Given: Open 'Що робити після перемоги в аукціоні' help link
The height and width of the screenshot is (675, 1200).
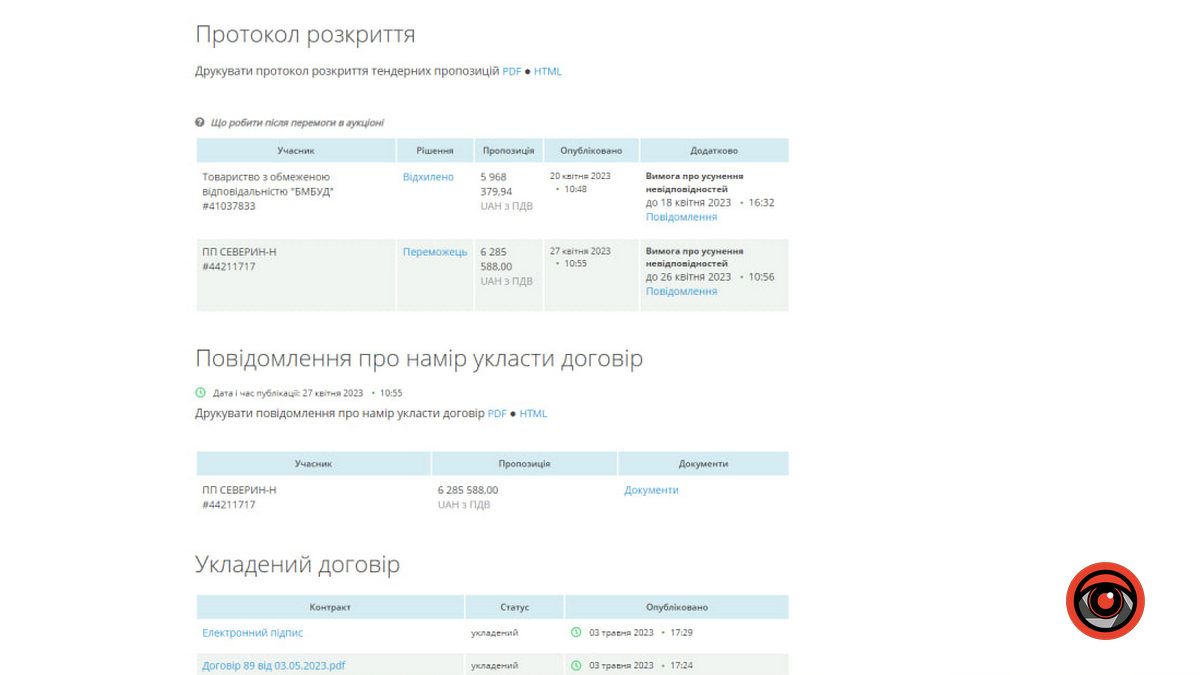Looking at the screenshot, I should (x=297, y=123).
